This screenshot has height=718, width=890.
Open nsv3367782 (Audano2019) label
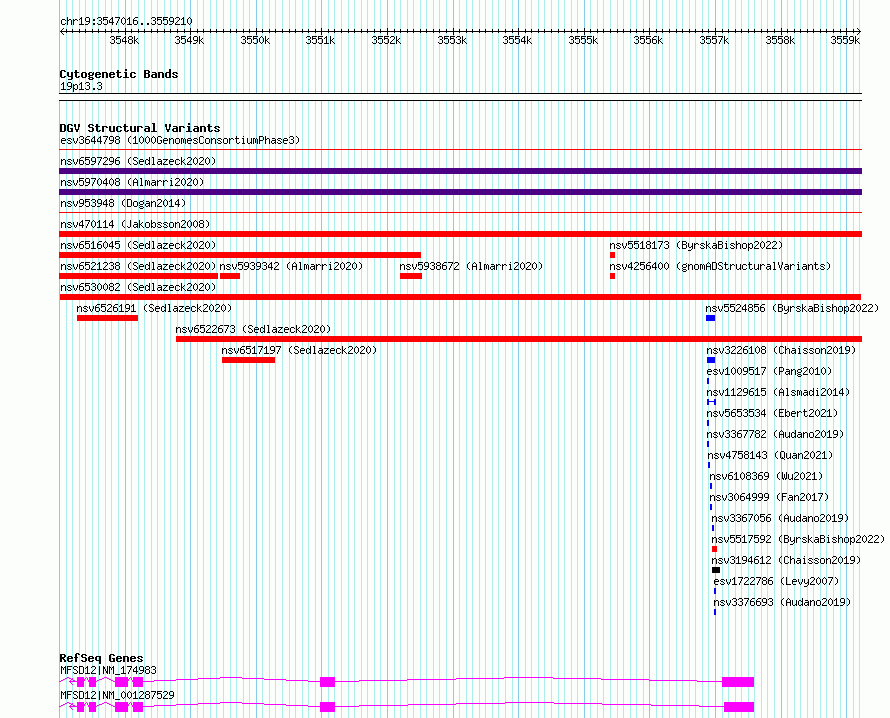click(775, 434)
